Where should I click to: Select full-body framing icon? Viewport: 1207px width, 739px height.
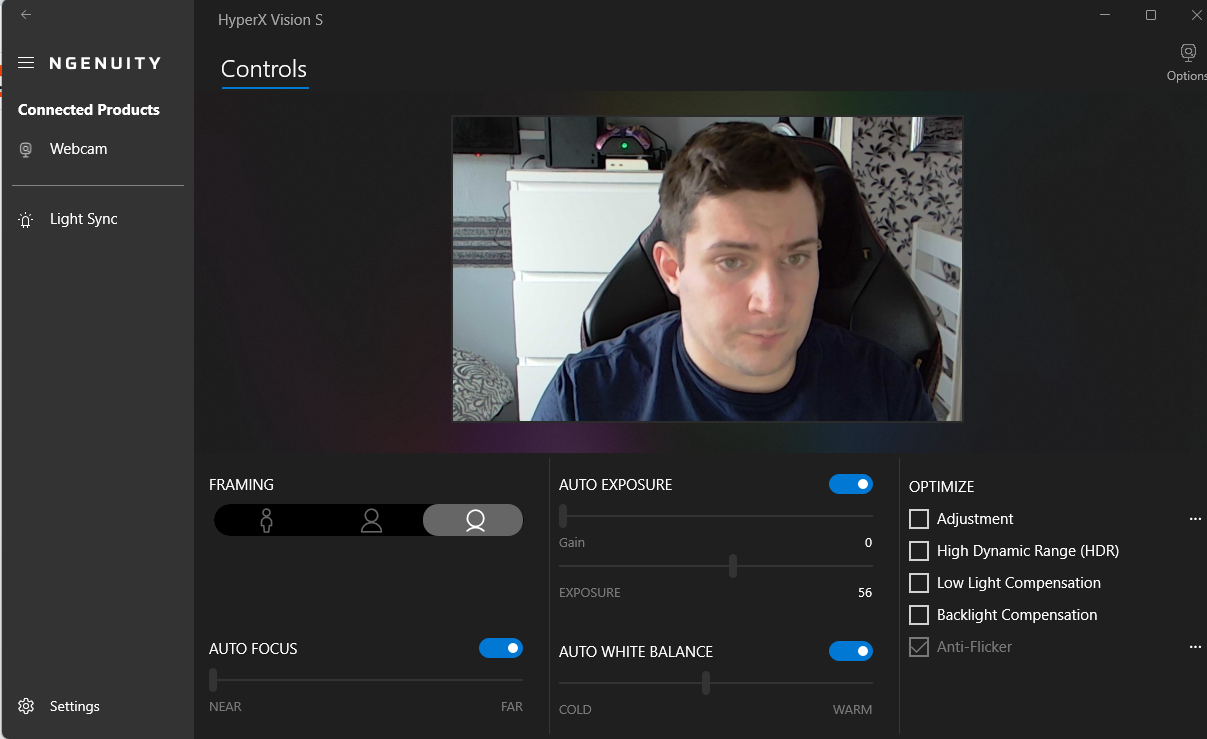coord(266,520)
